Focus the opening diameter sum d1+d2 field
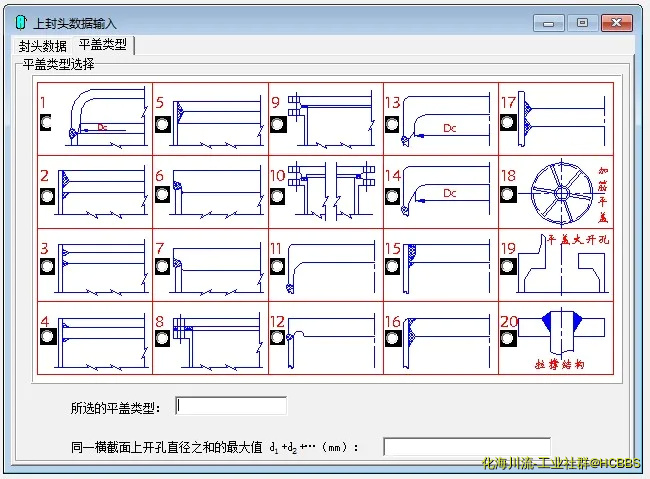Screen dimensions: 650x479 [467, 447]
